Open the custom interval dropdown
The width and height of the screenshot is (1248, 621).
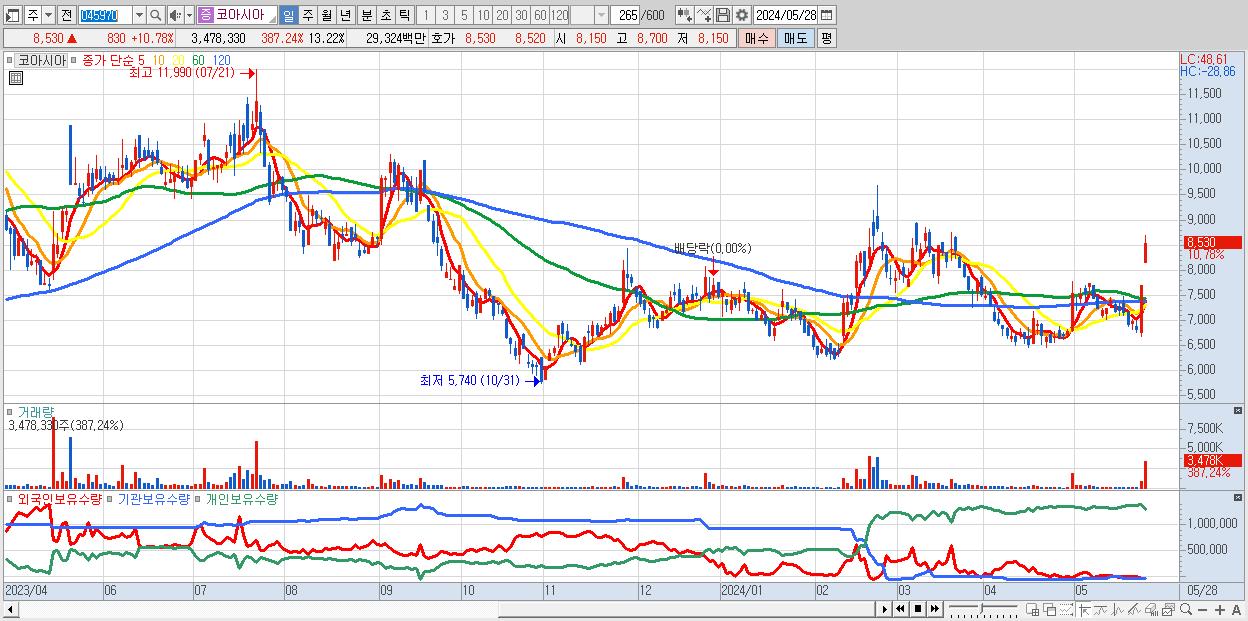[x=601, y=15]
